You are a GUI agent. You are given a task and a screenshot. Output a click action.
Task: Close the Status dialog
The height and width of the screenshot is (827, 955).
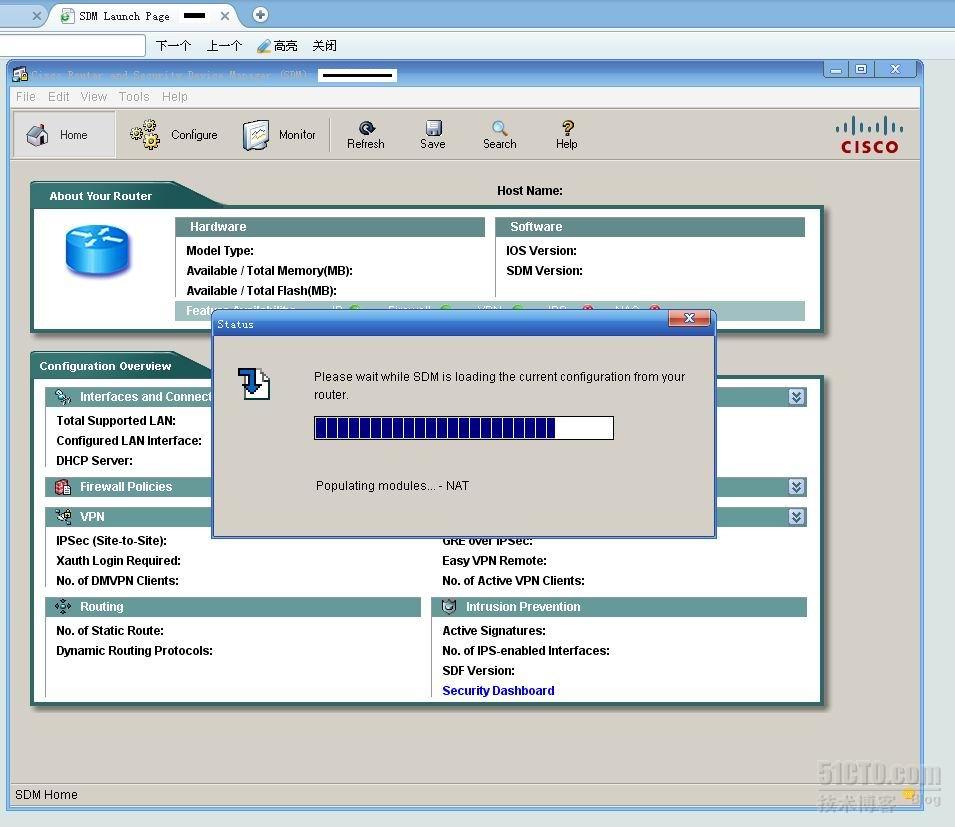[x=689, y=318]
